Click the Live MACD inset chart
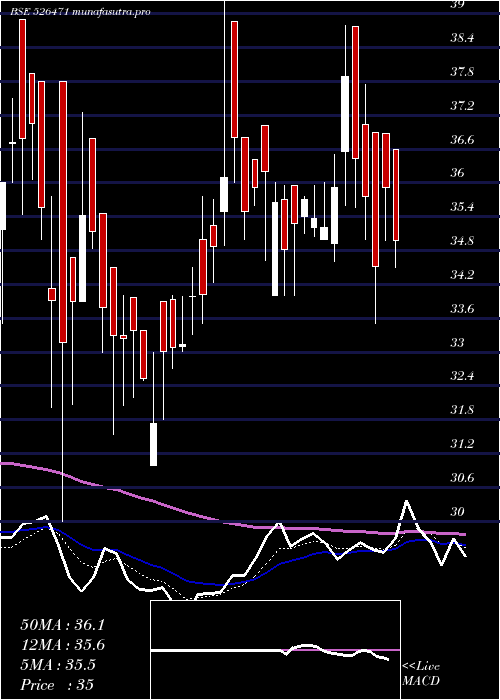The width and height of the screenshot is (500, 700). 275,650
